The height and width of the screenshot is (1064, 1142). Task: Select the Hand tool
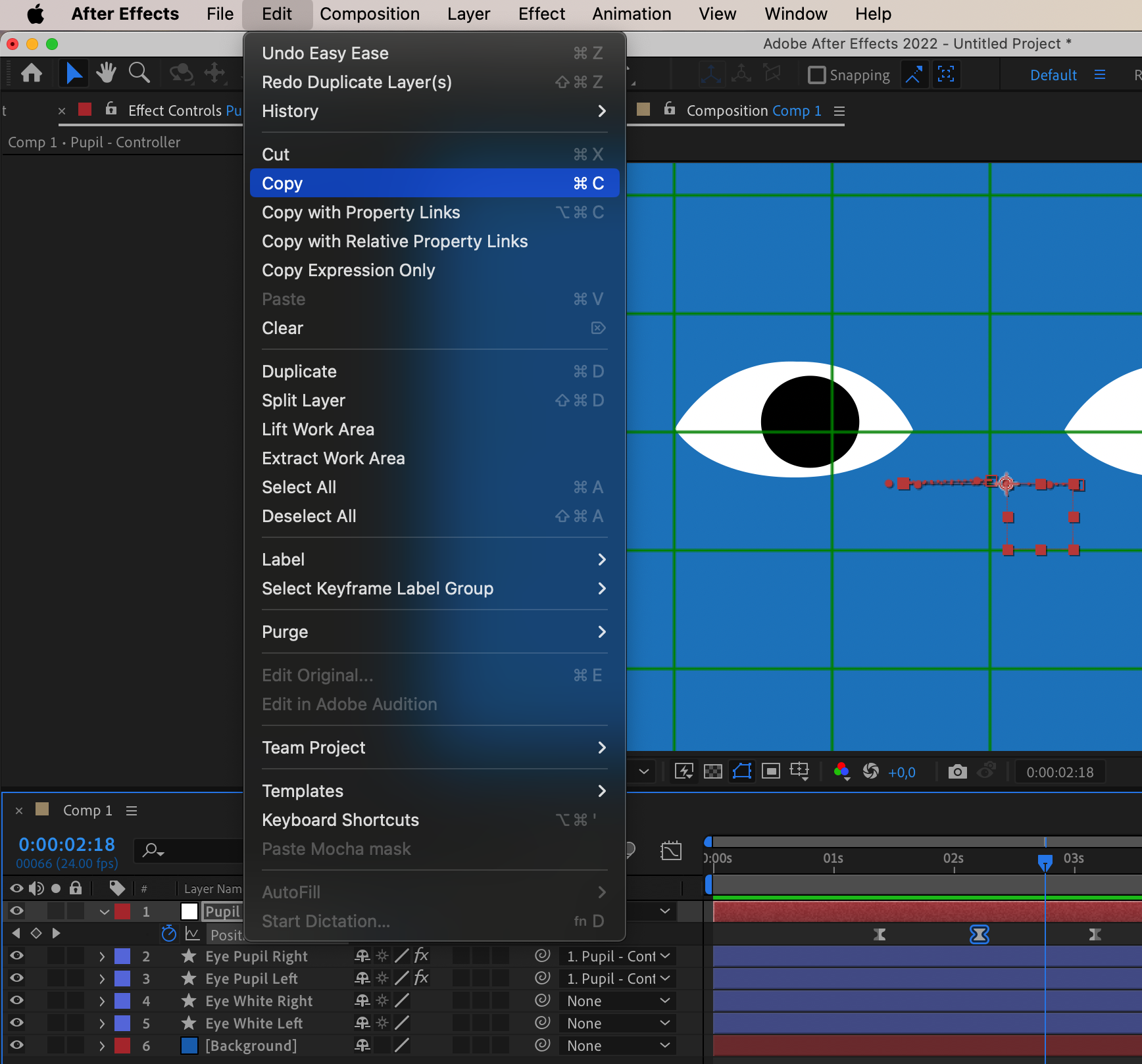[x=106, y=73]
